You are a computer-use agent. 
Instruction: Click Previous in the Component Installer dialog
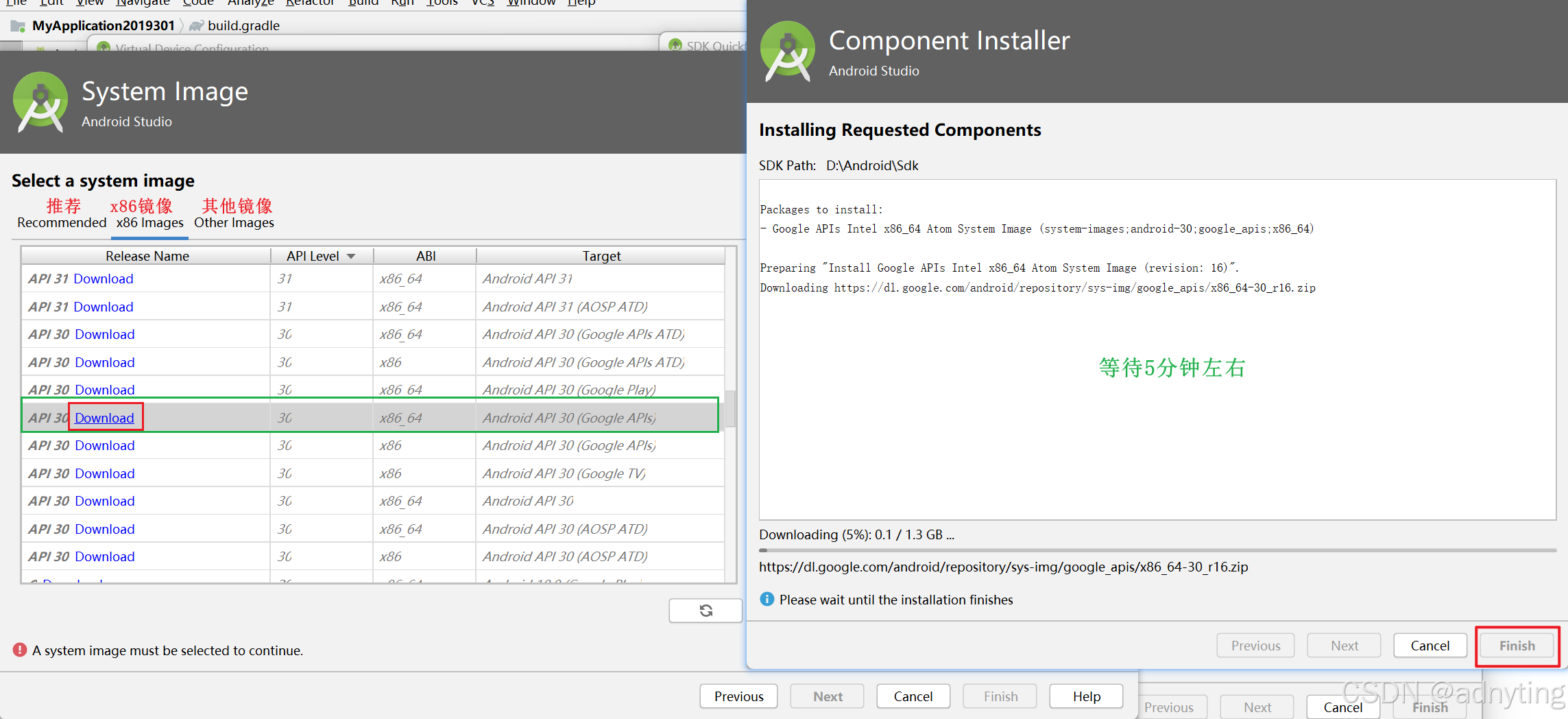tap(1255, 646)
